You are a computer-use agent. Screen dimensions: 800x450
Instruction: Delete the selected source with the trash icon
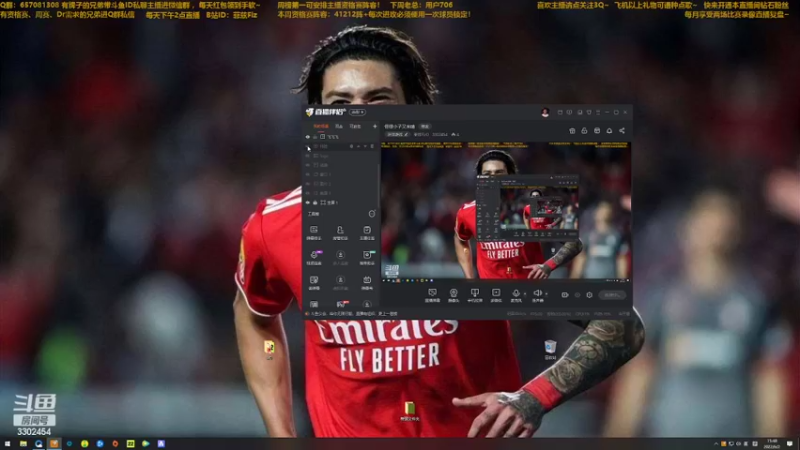[x=372, y=146]
